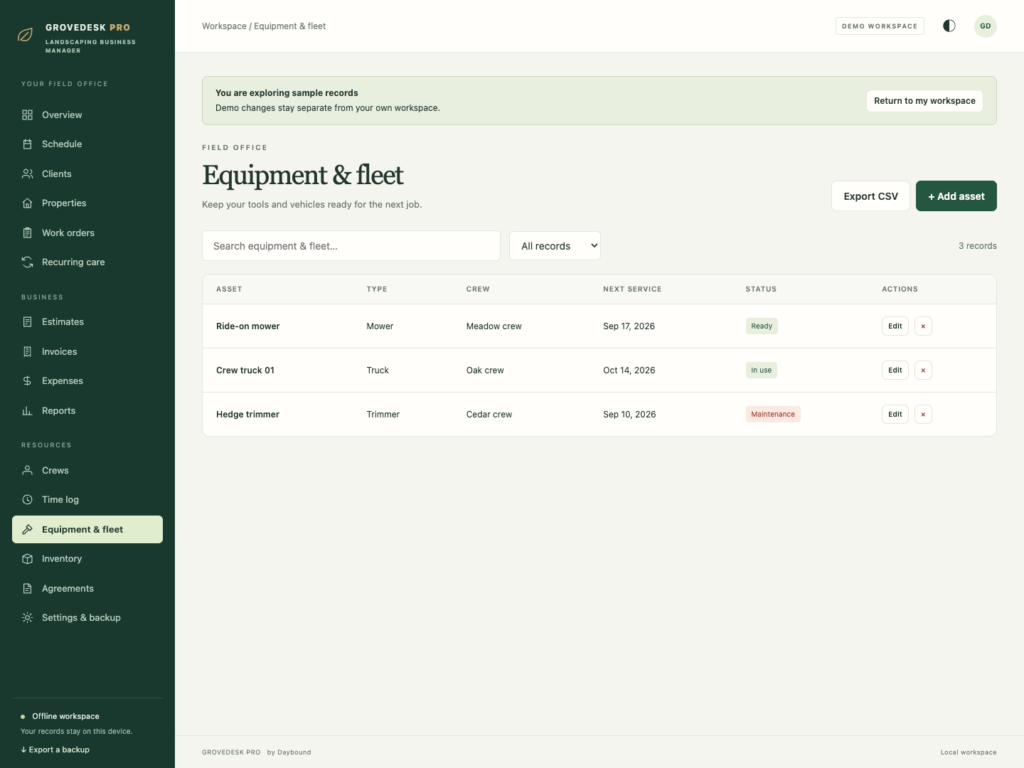Screen dimensions: 1024x768
Task: Open the GD user avatar menu
Action: point(985,26)
